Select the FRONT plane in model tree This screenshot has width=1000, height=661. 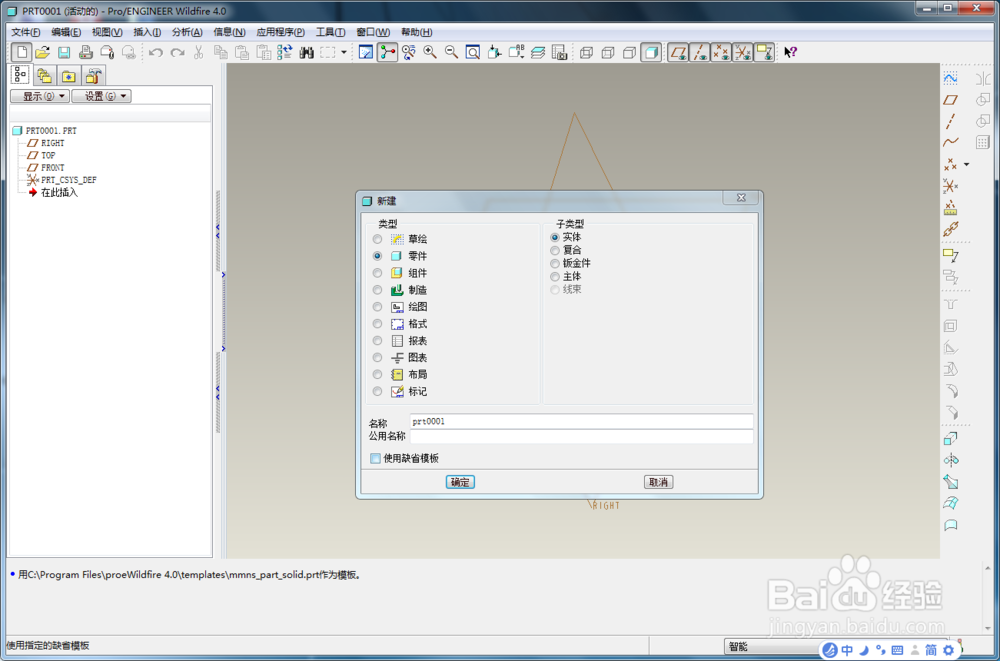pos(46,168)
